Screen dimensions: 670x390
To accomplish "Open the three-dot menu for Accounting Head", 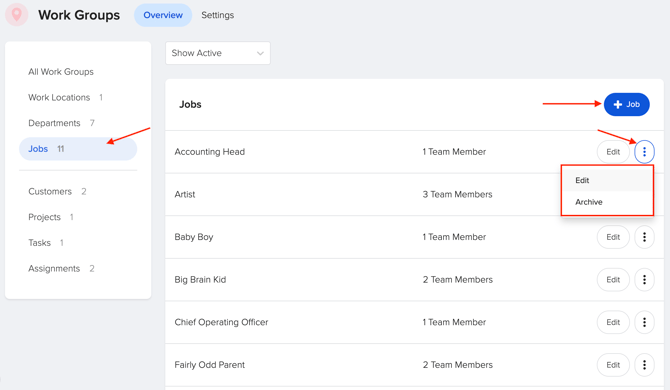I will tap(644, 152).
